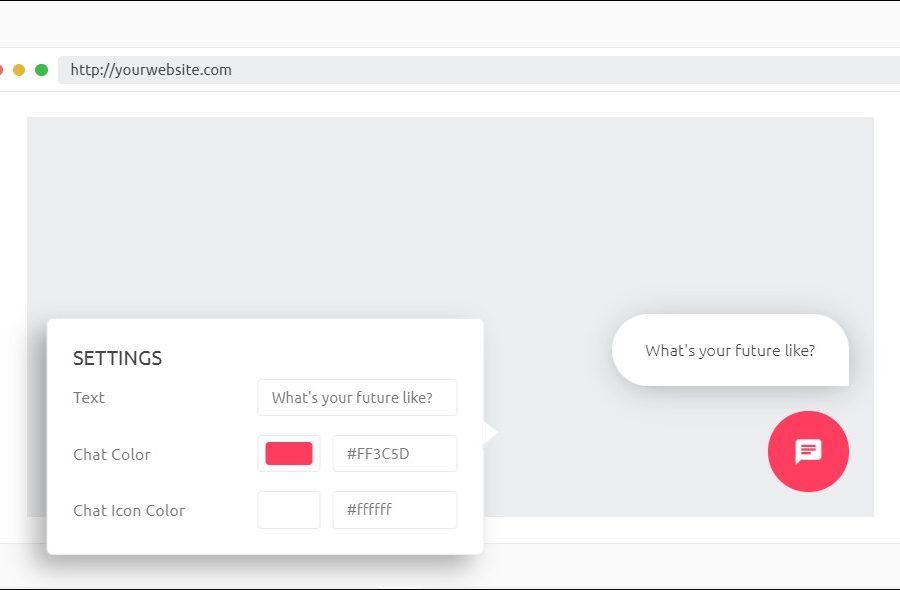The height and width of the screenshot is (590, 900).
Task: Click the settings panel's pointer arrow
Action: tap(490, 433)
